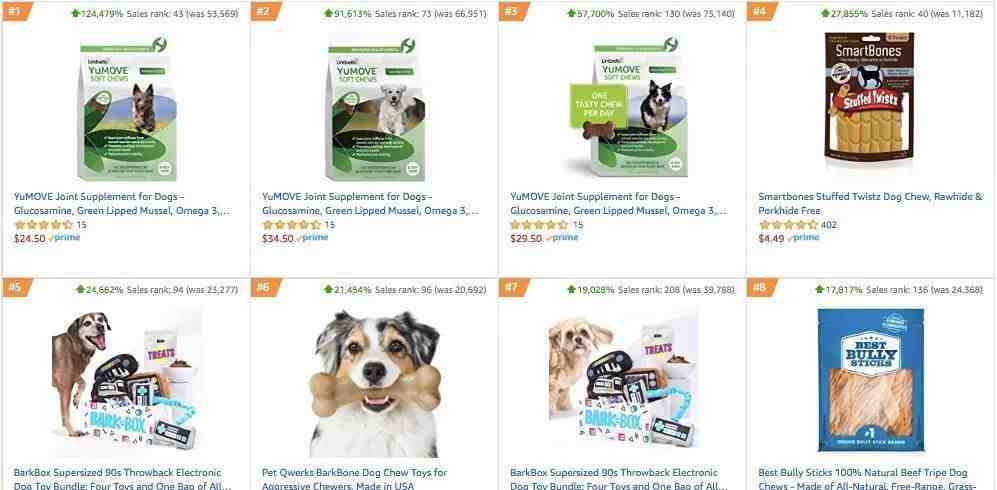Click the #4 rank badge
Screen dimensions: 997x490
(760, 11)
